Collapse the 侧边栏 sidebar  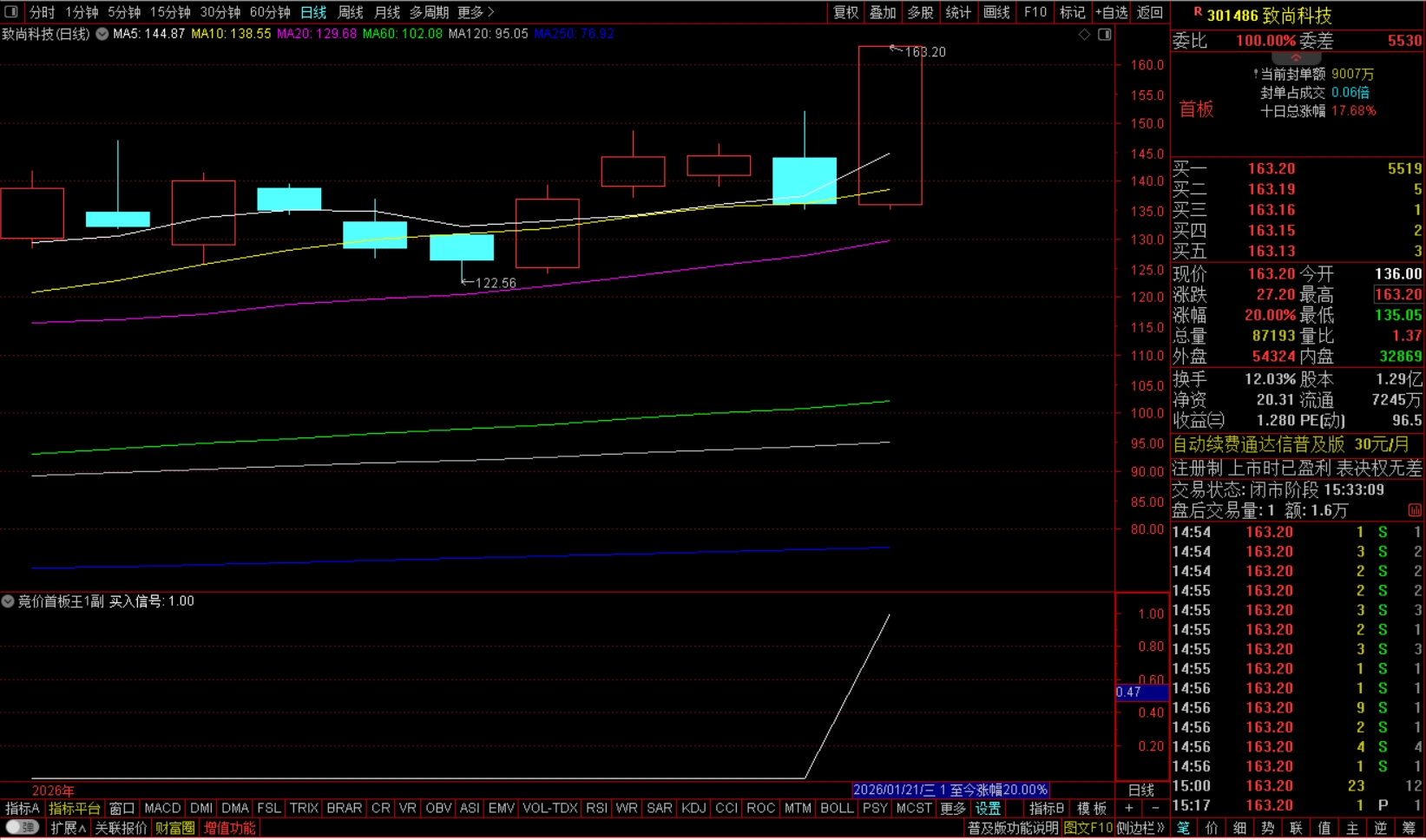coord(1140,828)
